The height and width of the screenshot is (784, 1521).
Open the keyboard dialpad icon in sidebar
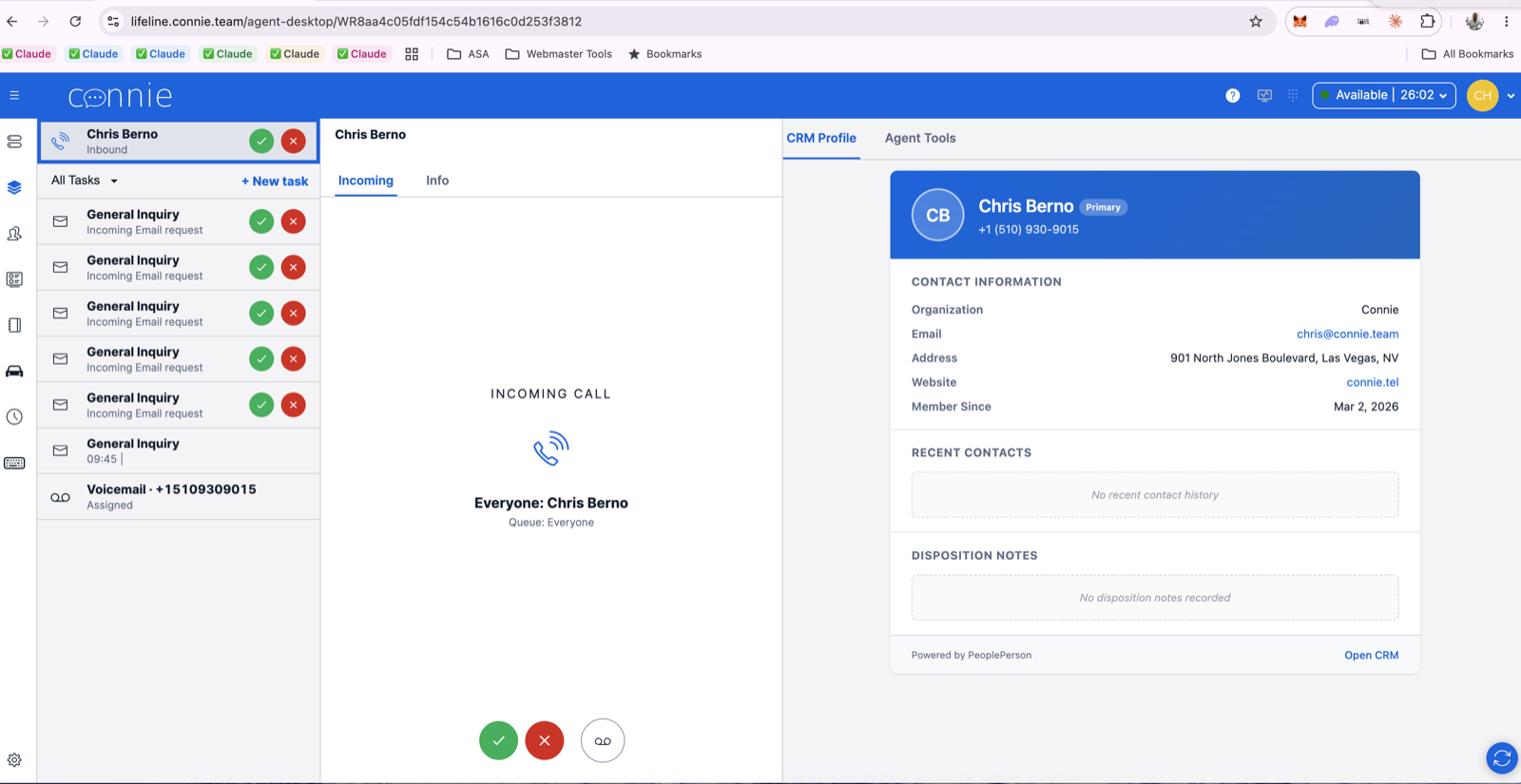[x=14, y=463]
